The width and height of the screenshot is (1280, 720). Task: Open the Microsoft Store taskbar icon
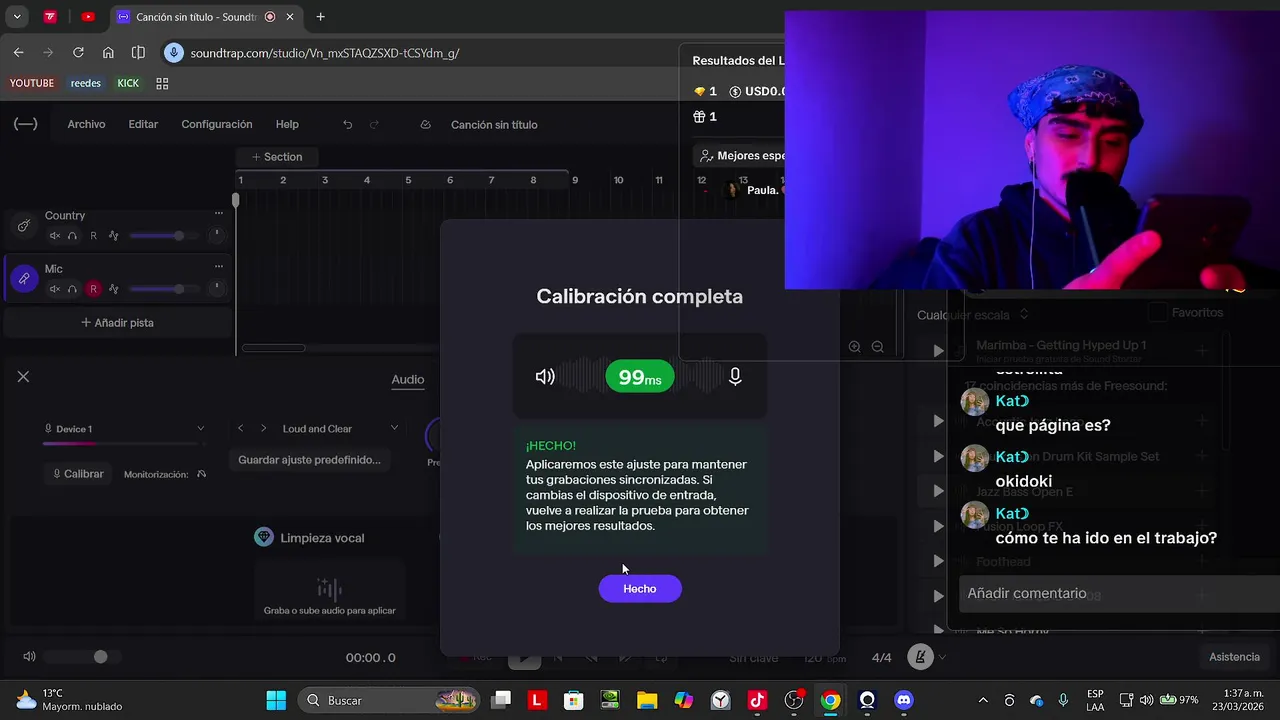[x=573, y=700]
